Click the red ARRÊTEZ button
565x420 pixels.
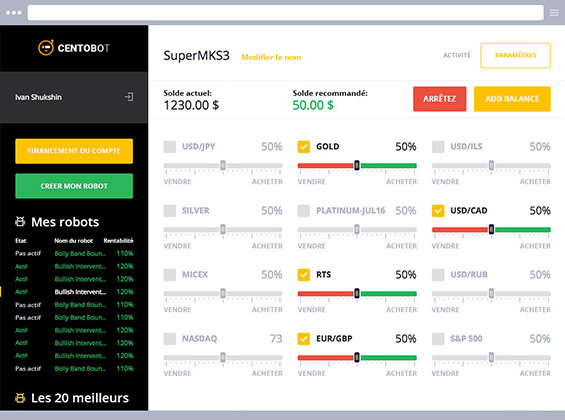pos(439,99)
